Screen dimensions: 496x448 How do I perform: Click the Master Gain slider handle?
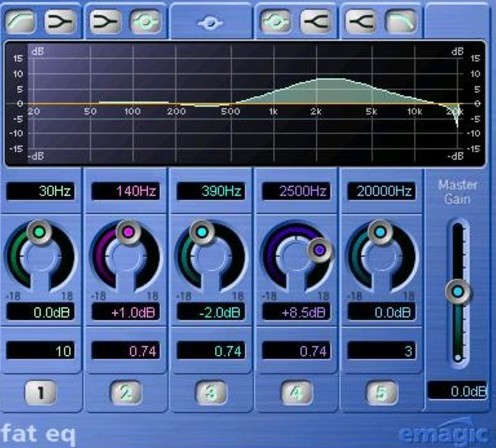point(458,292)
